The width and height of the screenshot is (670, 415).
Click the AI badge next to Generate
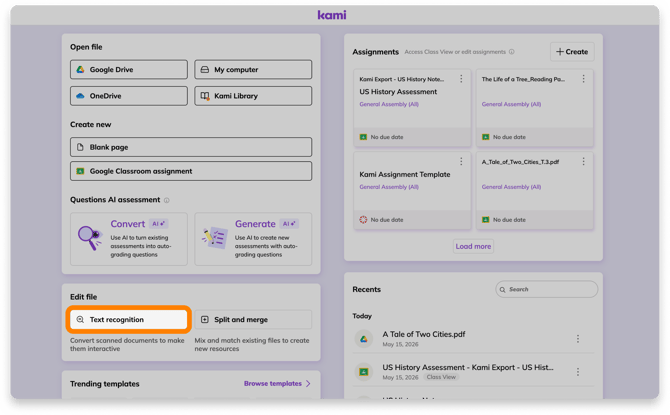(x=289, y=224)
